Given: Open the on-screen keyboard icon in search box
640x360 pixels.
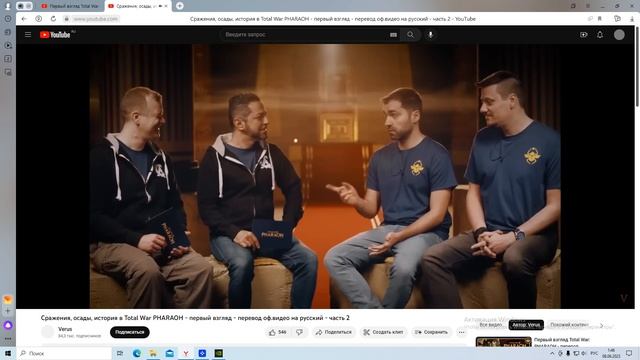Looking at the screenshot, I should pos(393,35).
